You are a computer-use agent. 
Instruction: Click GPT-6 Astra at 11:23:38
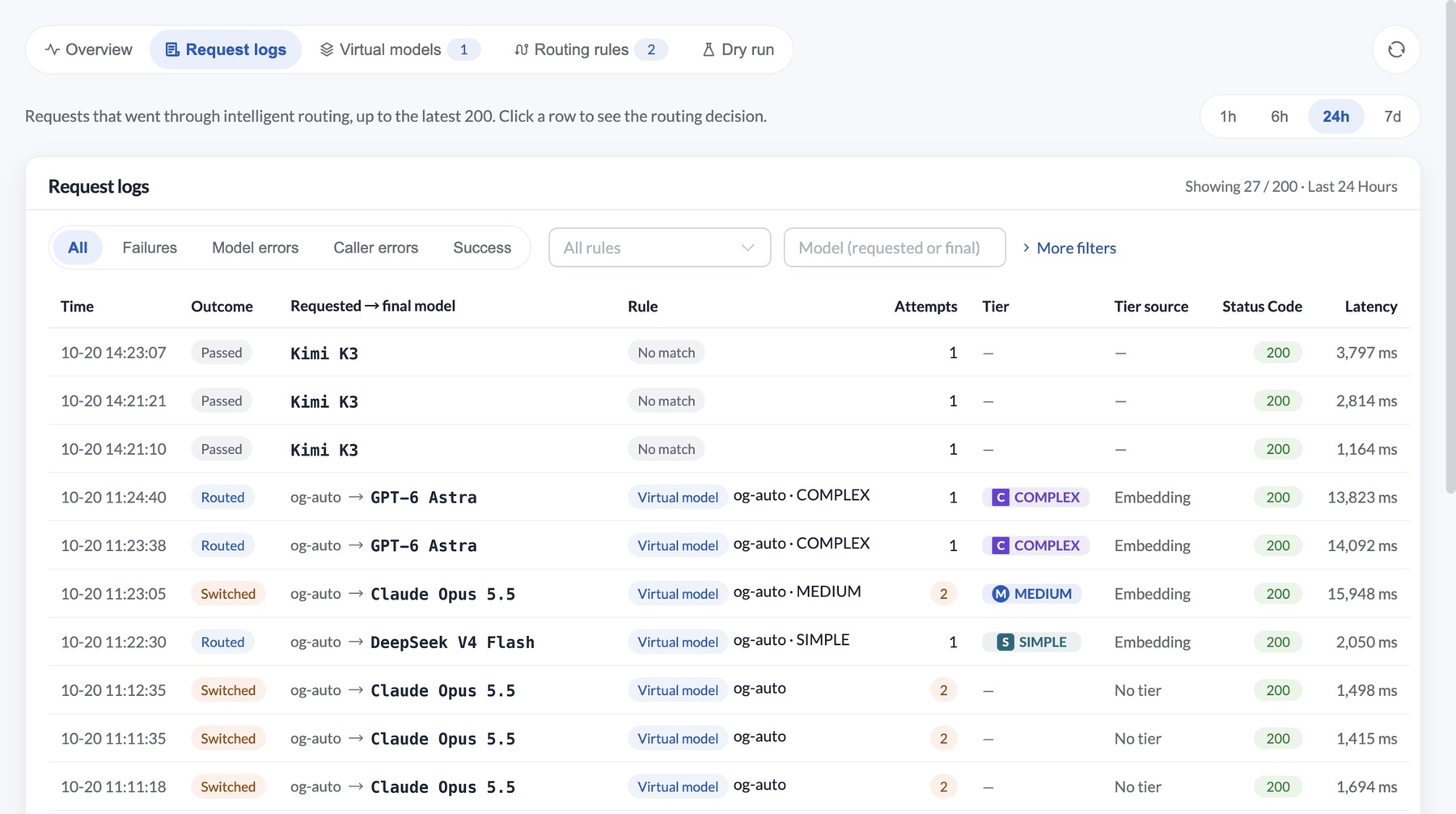click(423, 546)
